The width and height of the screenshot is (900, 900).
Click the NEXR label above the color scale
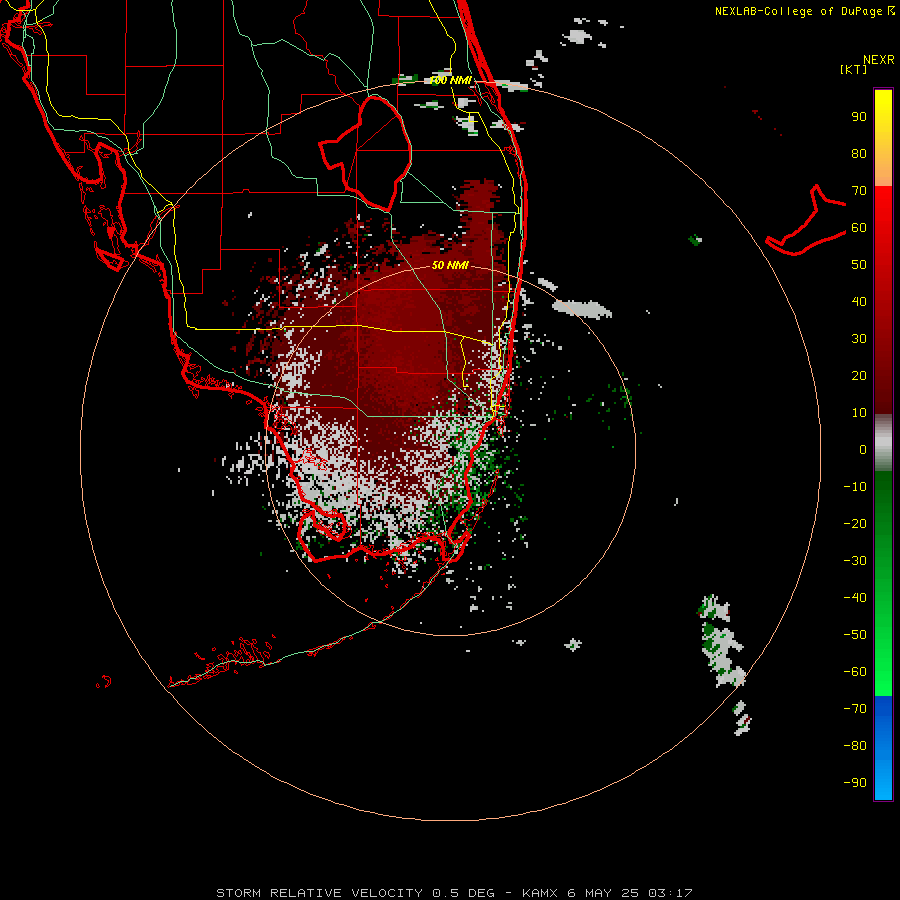click(879, 60)
